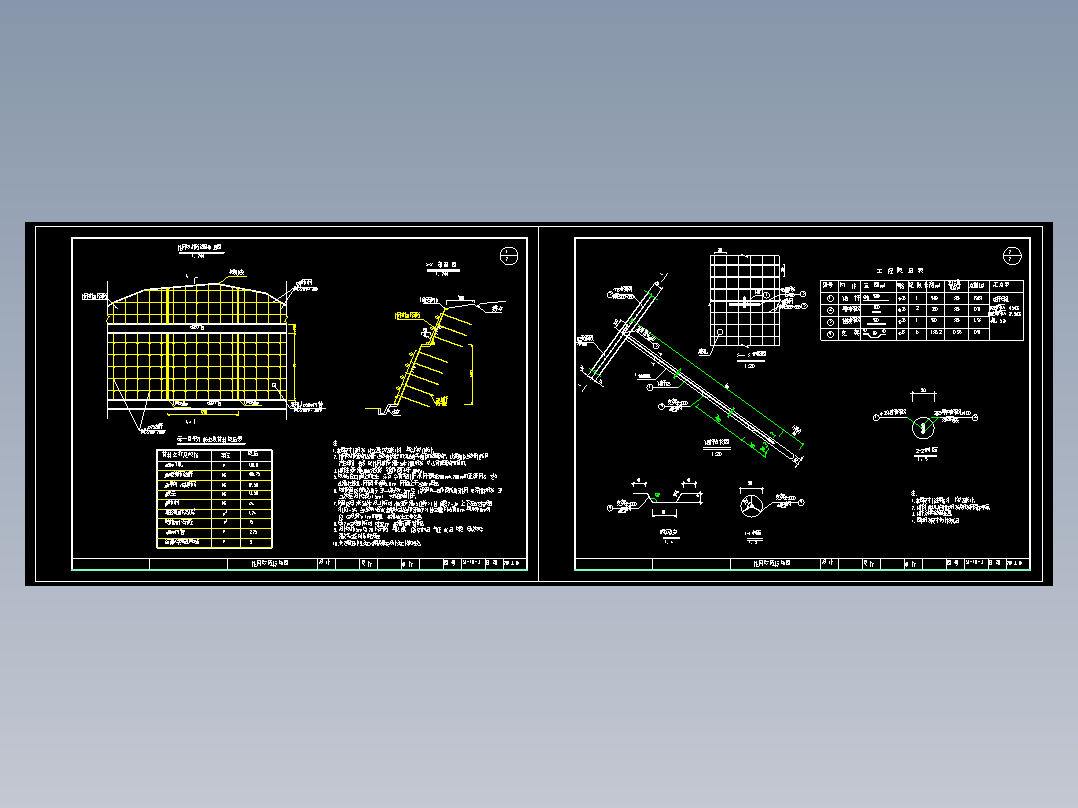Select the rebar schedule table with circled numbers
This screenshot has height=808, width=1078.
tap(921, 310)
